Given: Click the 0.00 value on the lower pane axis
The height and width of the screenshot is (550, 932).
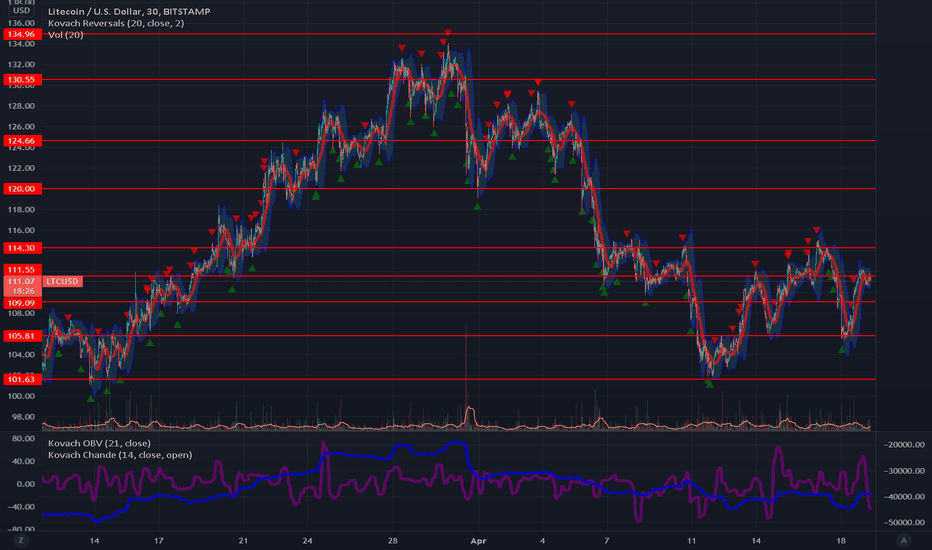Looking at the screenshot, I should 26,484.
